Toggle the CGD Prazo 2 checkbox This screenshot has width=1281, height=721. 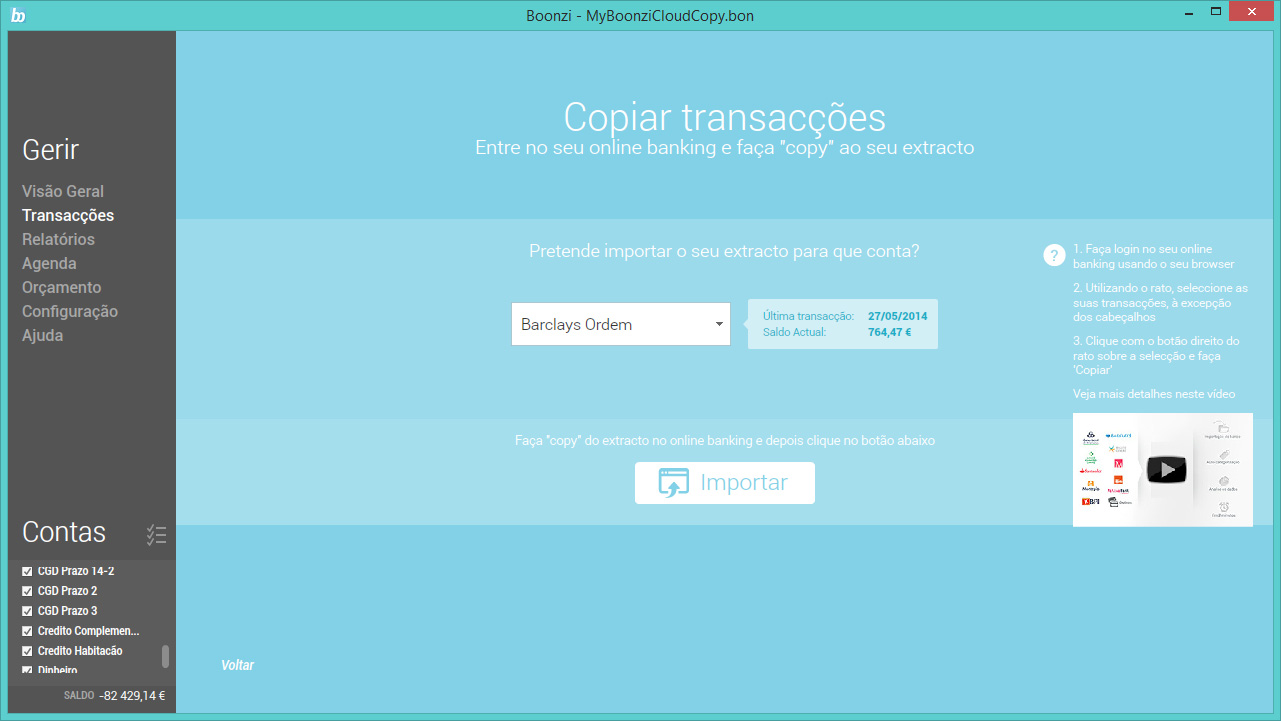(28, 591)
